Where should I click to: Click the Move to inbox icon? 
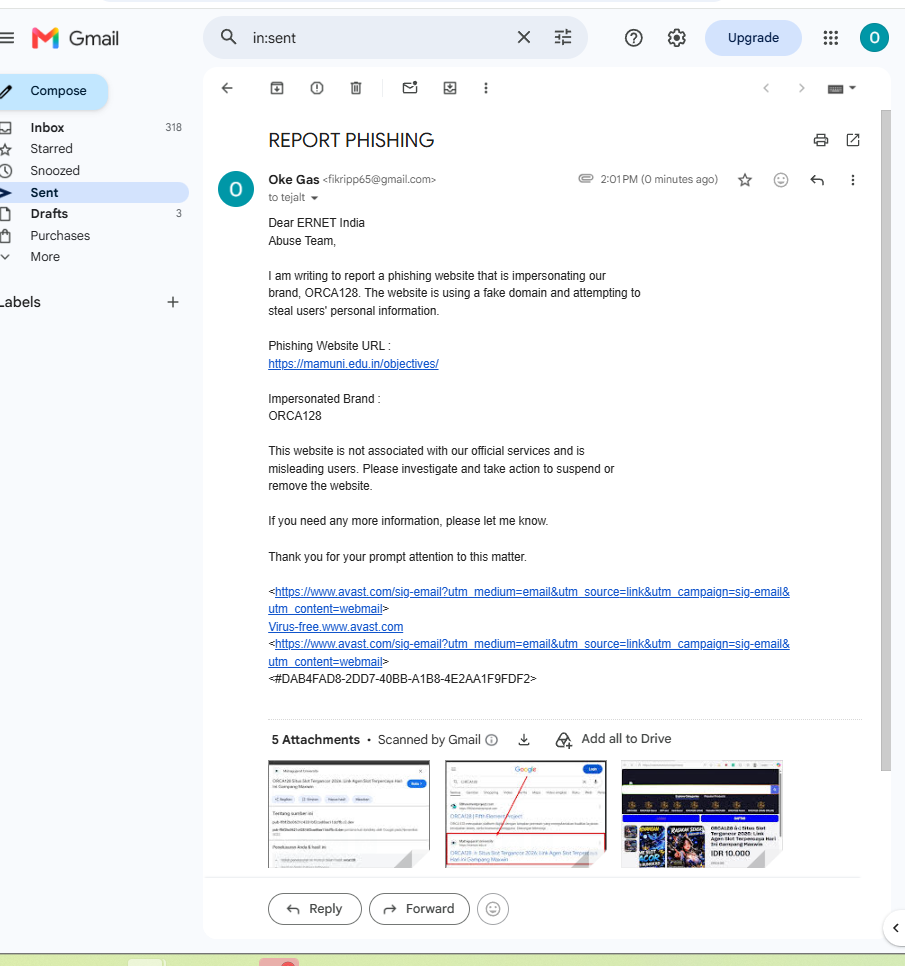[450, 88]
